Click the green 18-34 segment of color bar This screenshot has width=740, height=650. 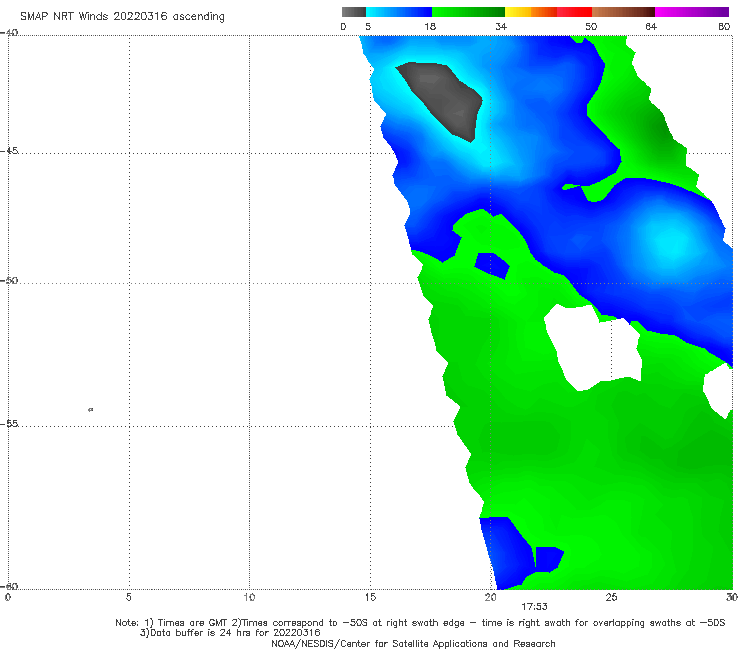tap(468, 12)
